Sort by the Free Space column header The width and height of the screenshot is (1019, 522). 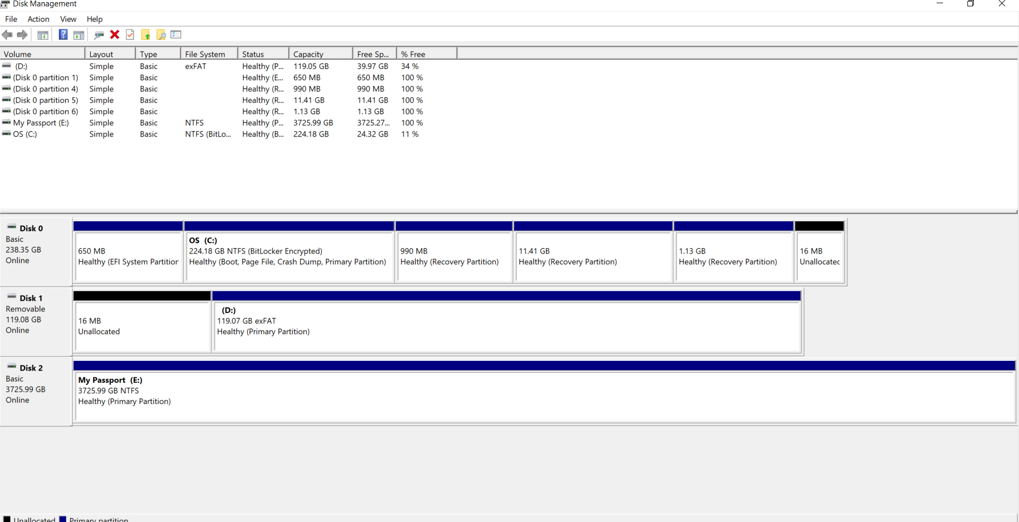(x=374, y=54)
